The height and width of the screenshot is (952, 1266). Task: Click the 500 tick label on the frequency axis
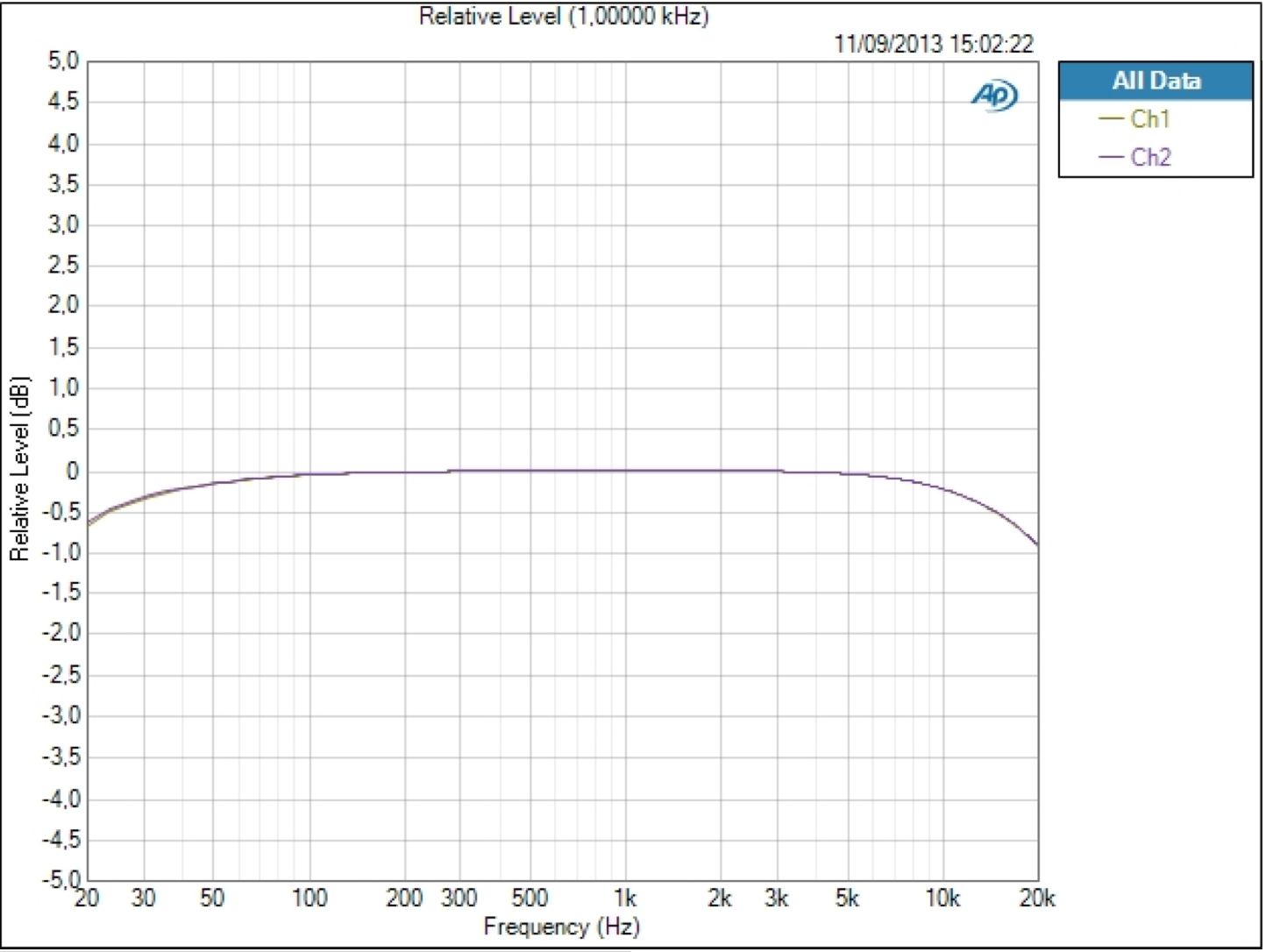coord(530,898)
